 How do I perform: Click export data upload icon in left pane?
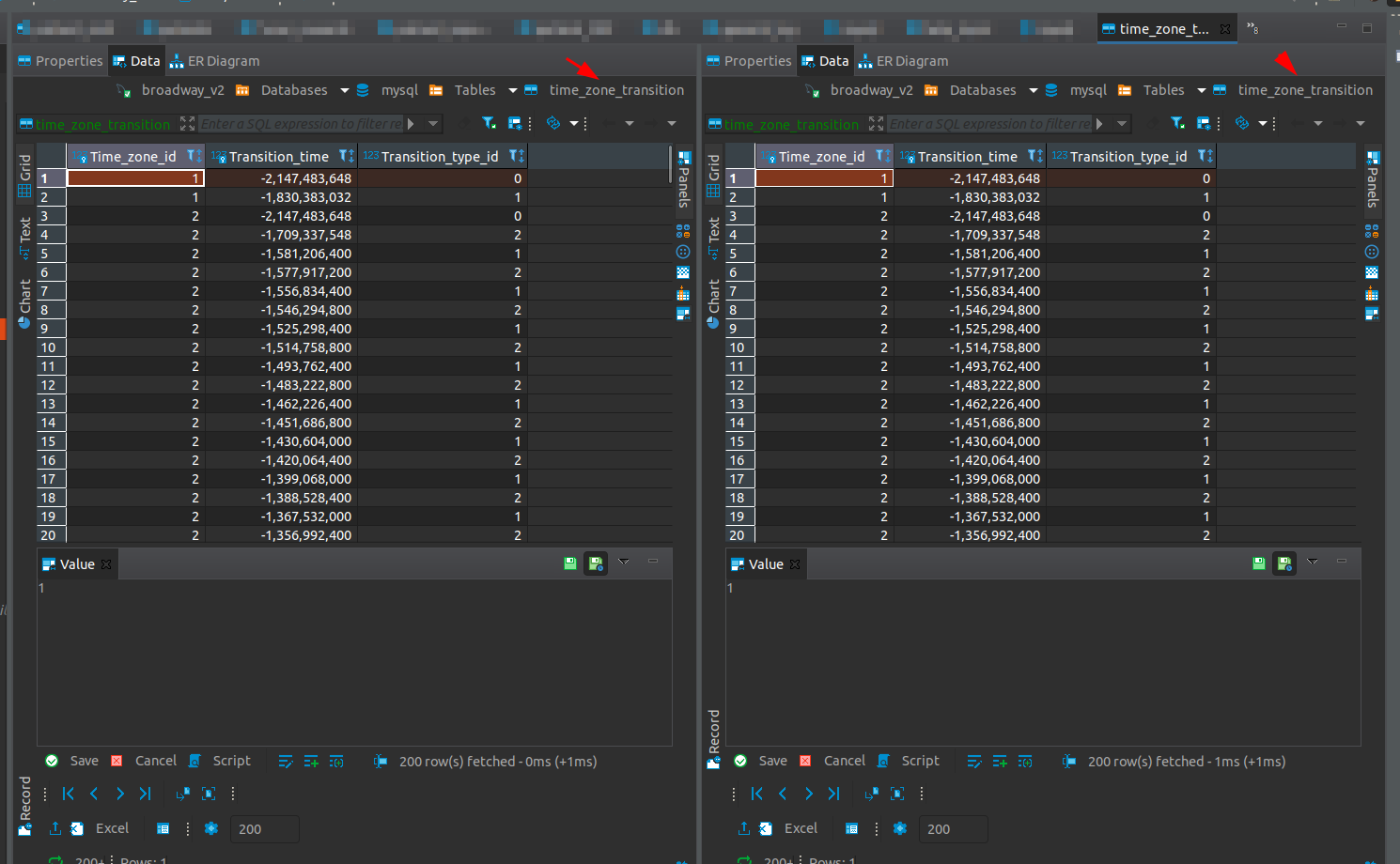point(55,828)
